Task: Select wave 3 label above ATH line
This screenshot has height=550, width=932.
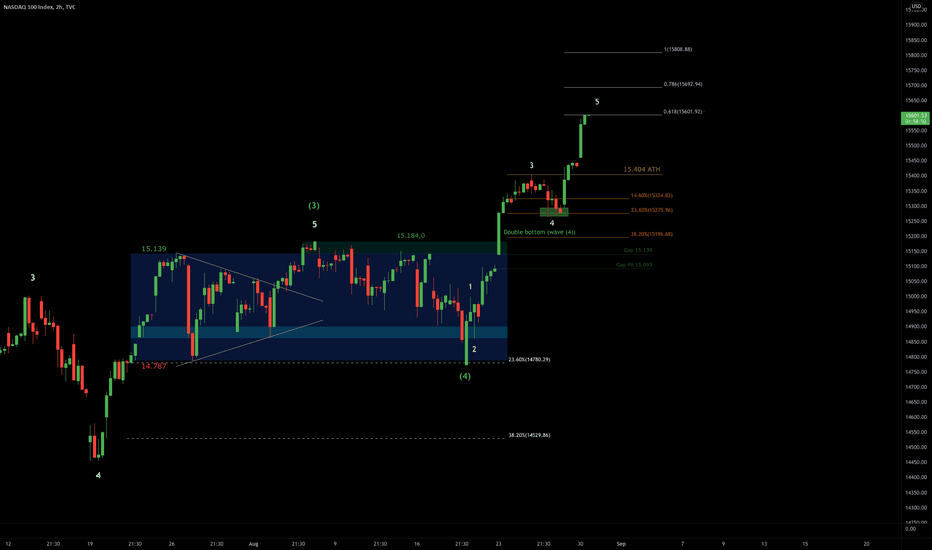Action: (531, 166)
